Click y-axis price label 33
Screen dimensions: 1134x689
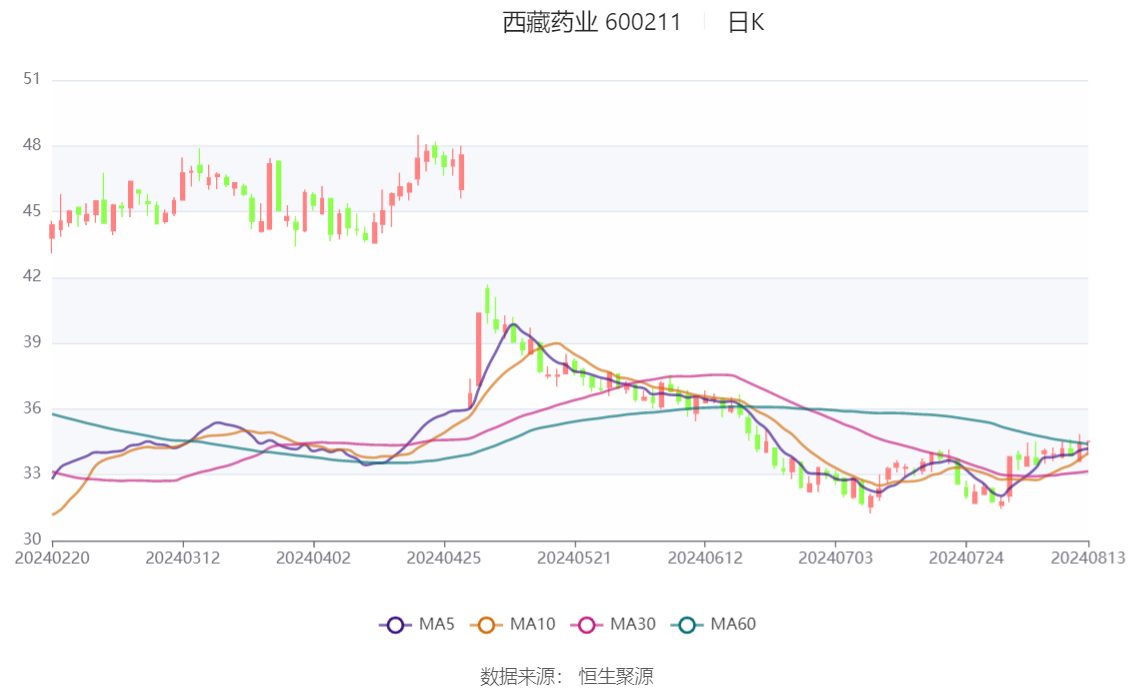coord(32,474)
